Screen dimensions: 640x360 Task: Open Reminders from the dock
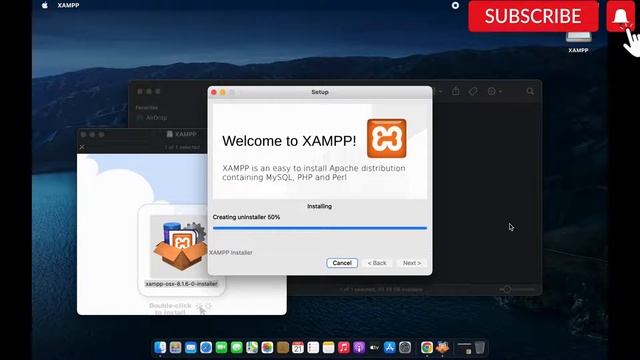click(x=313, y=347)
